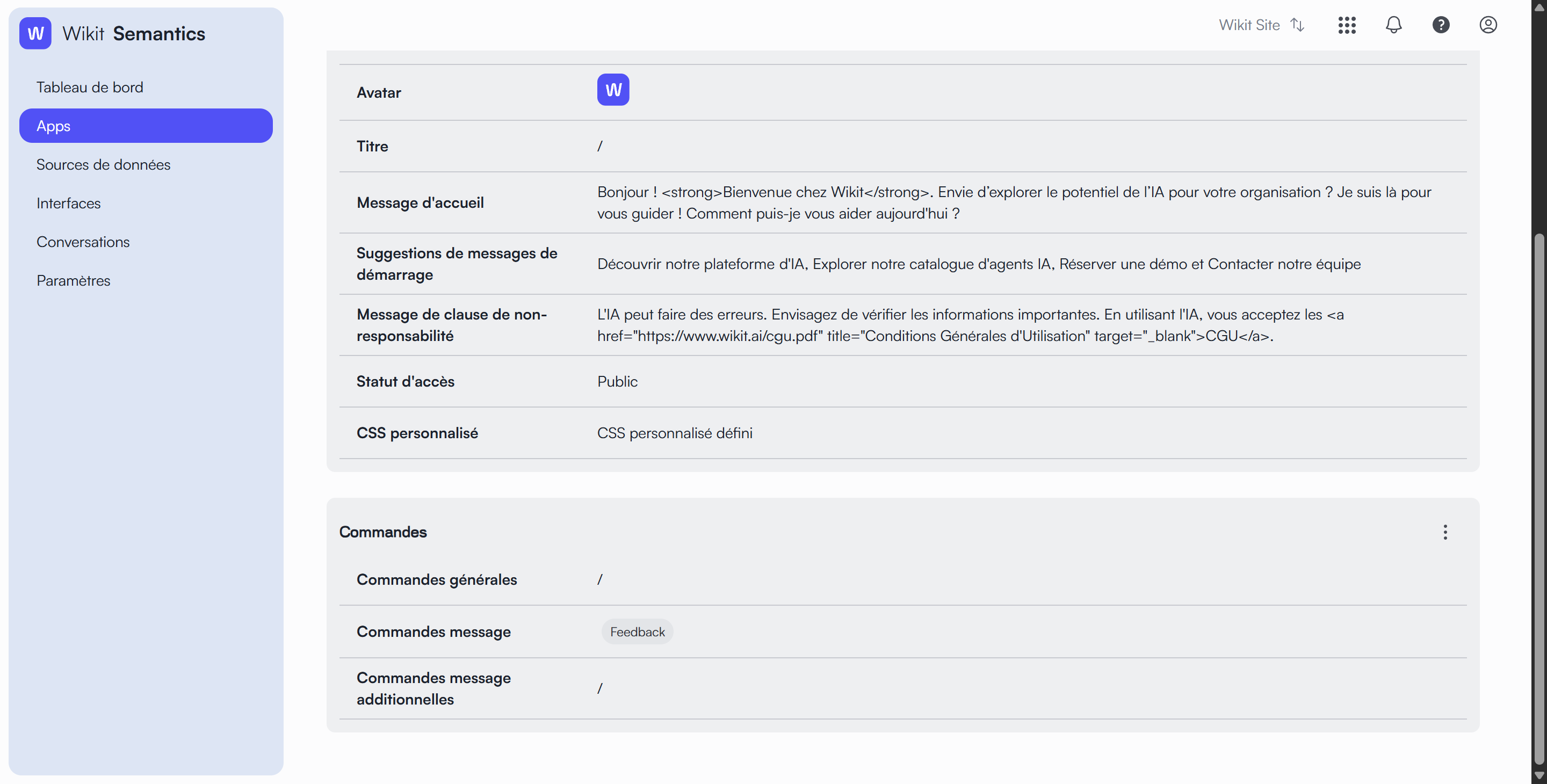Open the help question mark icon

click(x=1441, y=25)
